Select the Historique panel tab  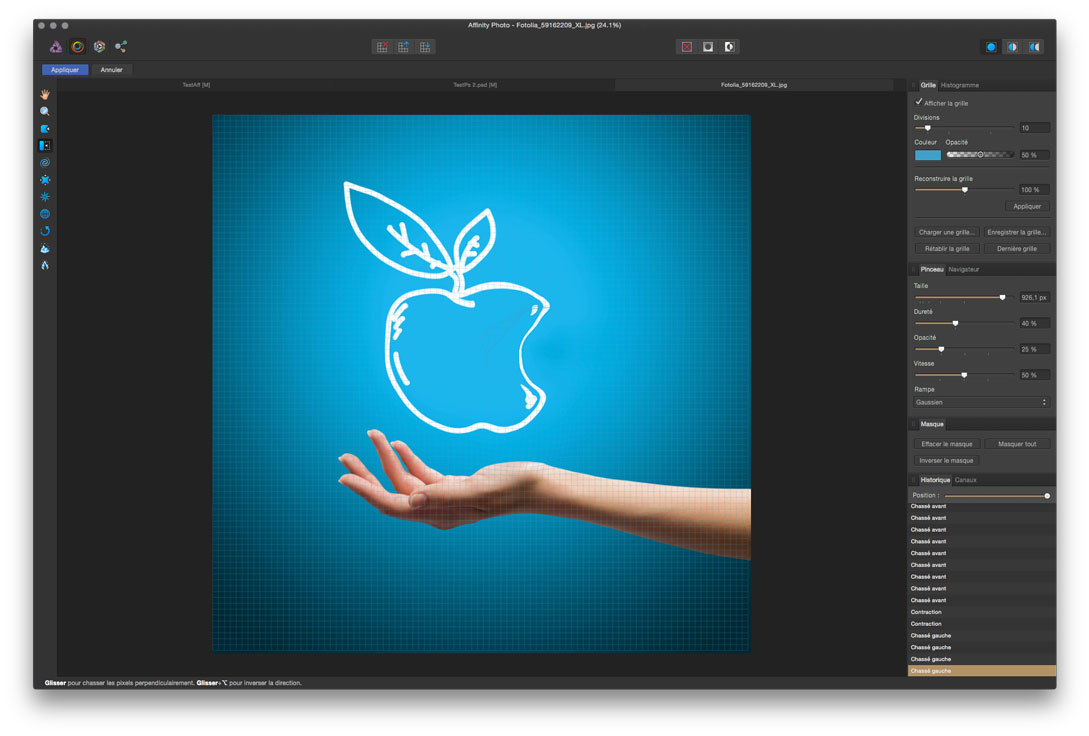935,480
